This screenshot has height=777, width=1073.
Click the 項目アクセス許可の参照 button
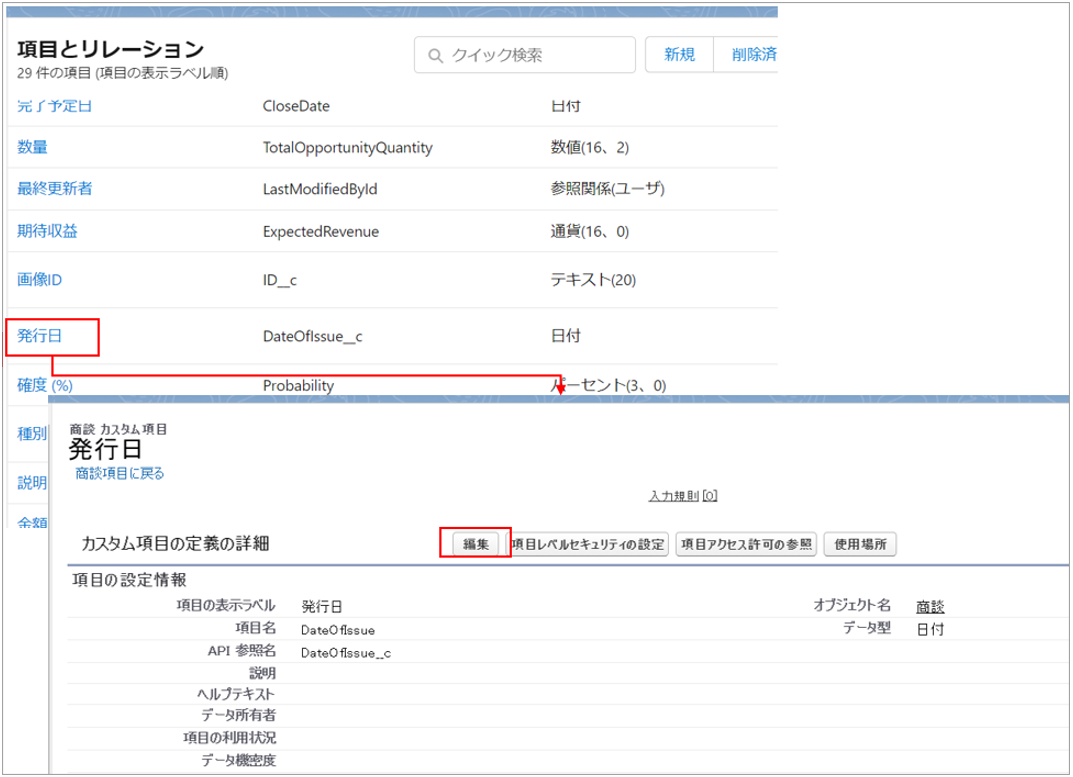(746, 544)
